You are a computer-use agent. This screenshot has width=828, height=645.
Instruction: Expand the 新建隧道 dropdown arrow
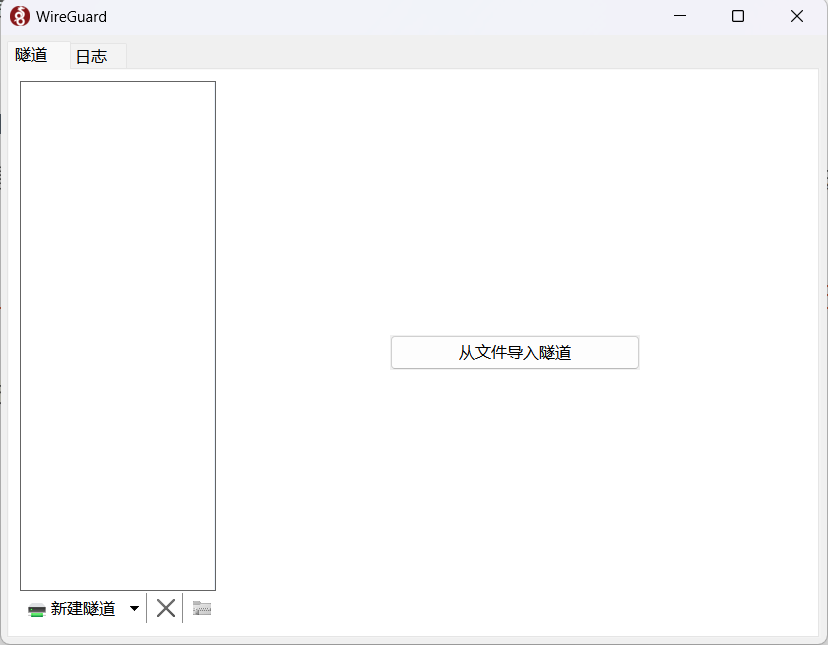click(134, 609)
